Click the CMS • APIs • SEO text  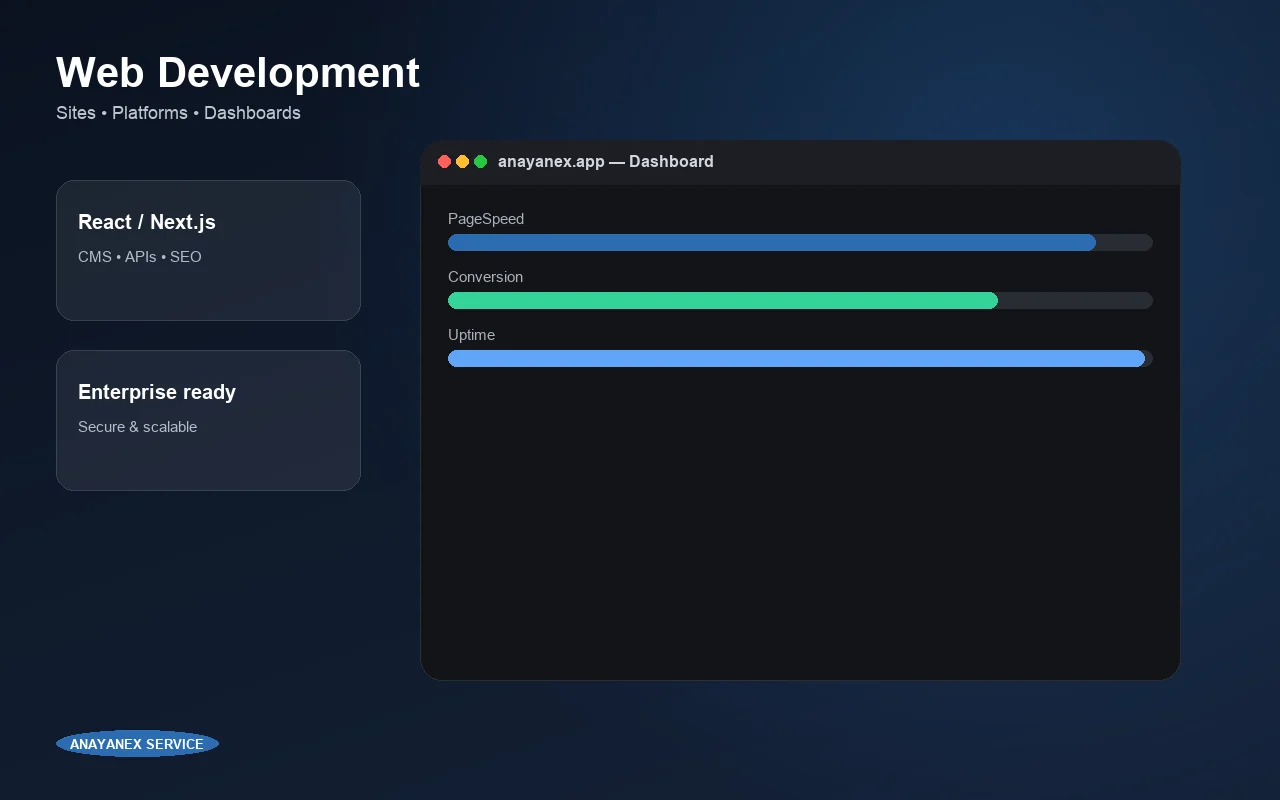pos(140,257)
